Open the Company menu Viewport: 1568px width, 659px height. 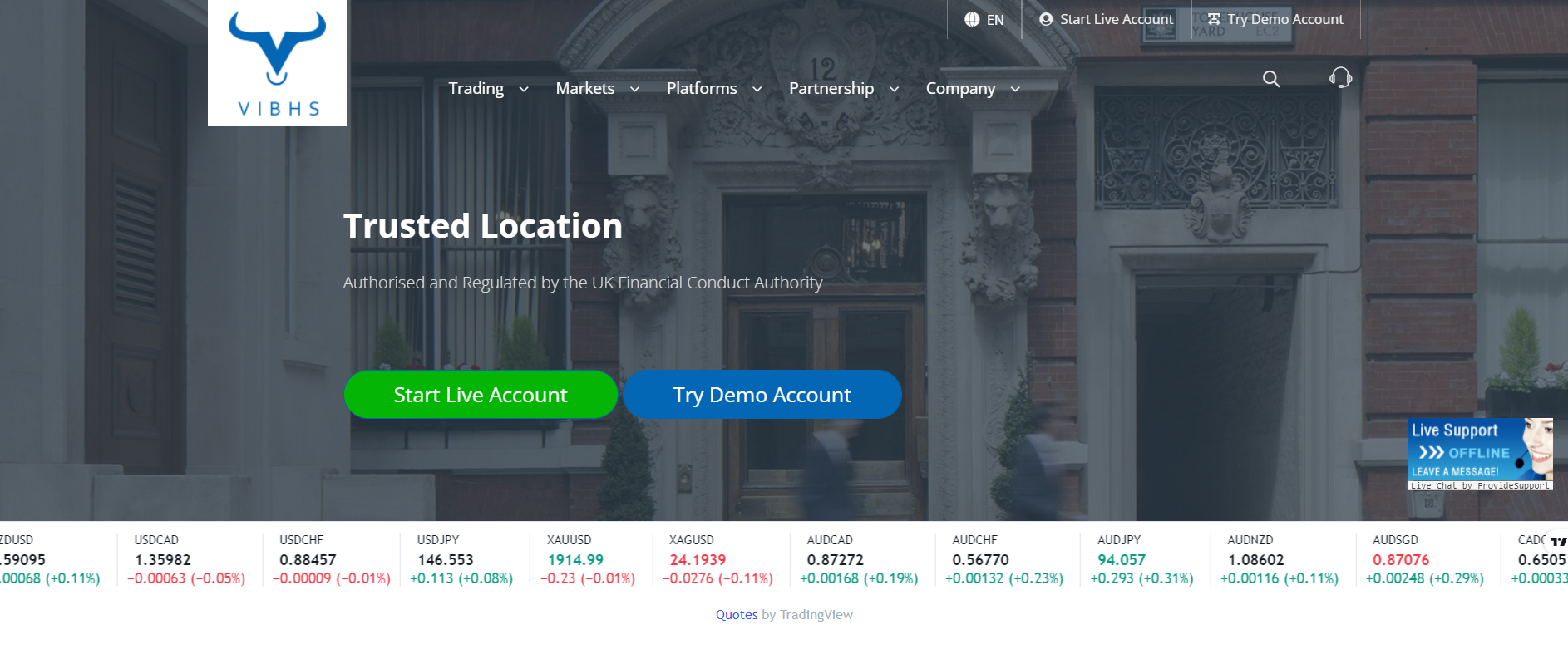click(x=960, y=89)
